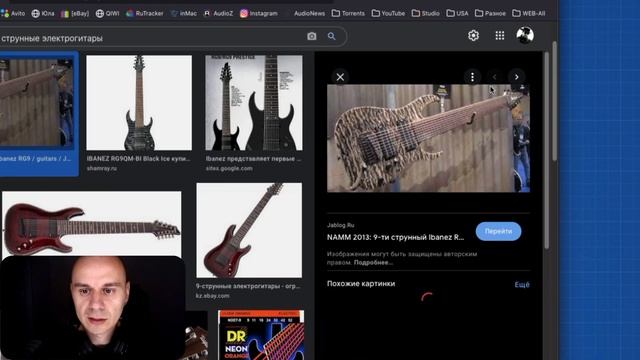Open the Подробнее copyright link
The width and height of the screenshot is (640, 360).
click(x=373, y=262)
